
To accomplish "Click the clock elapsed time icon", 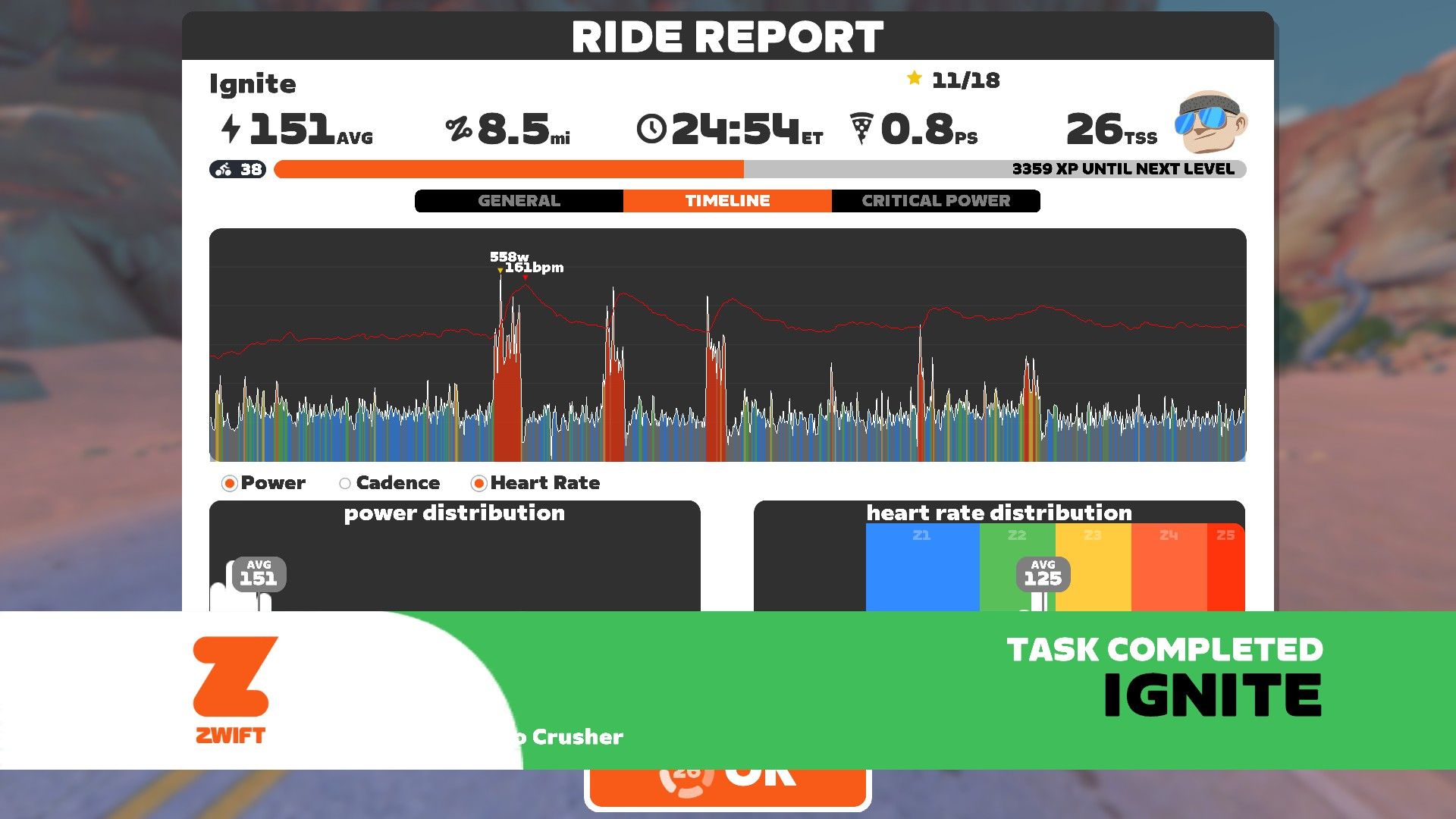I will (651, 129).
